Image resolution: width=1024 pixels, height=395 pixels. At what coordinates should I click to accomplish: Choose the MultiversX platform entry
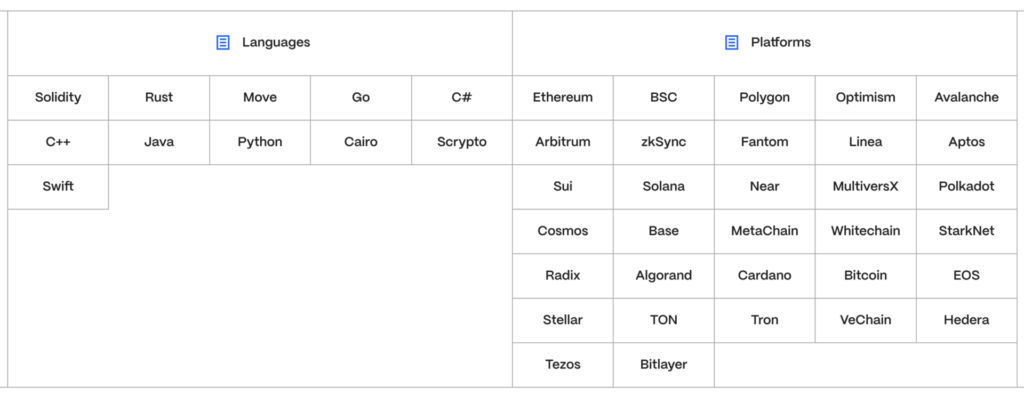click(865, 187)
